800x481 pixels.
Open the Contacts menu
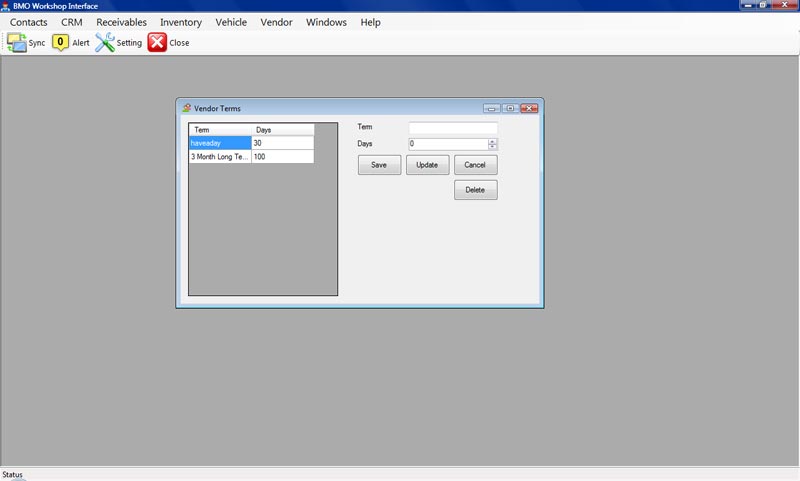coord(29,22)
